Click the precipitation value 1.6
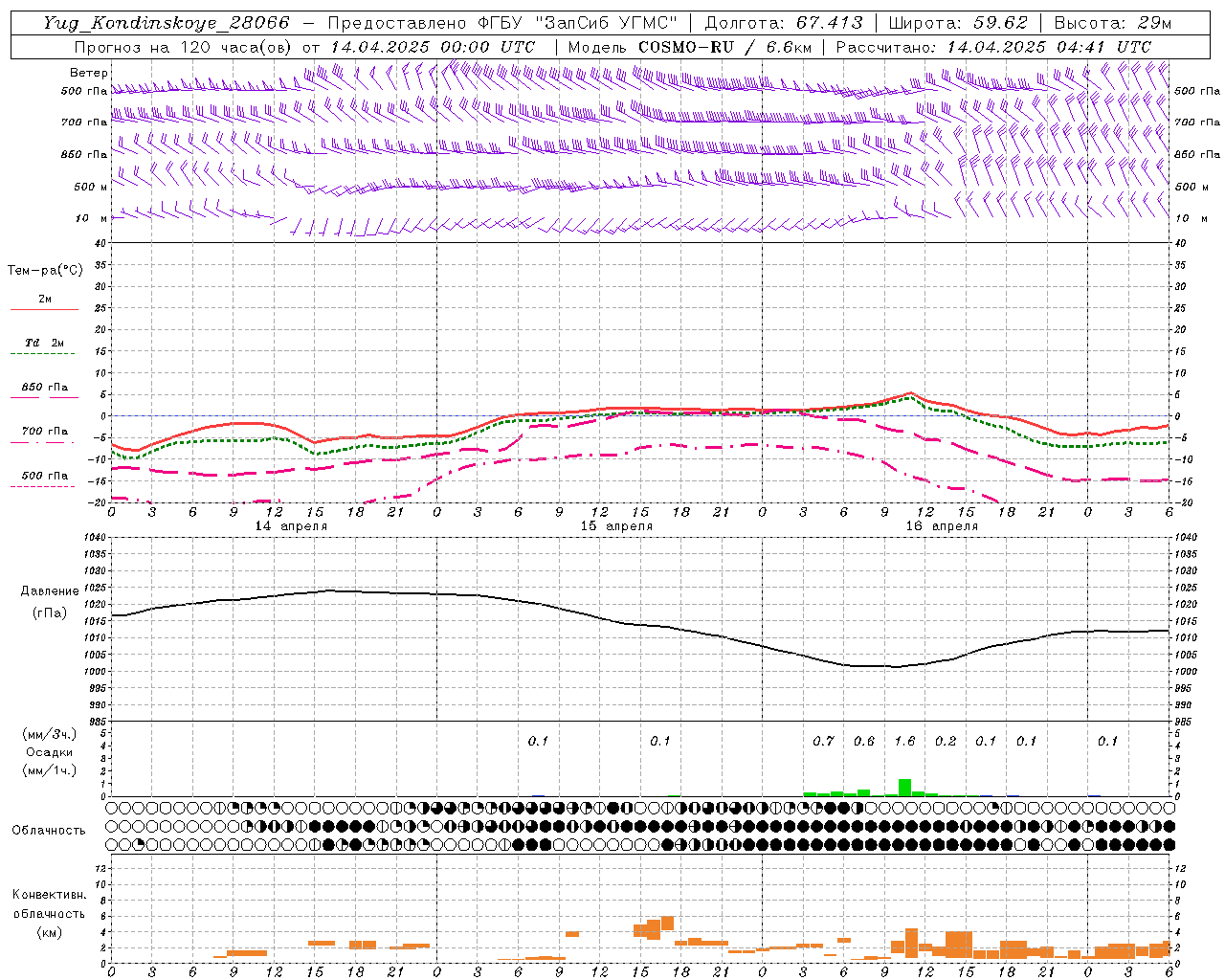1225x980 pixels. tap(904, 741)
